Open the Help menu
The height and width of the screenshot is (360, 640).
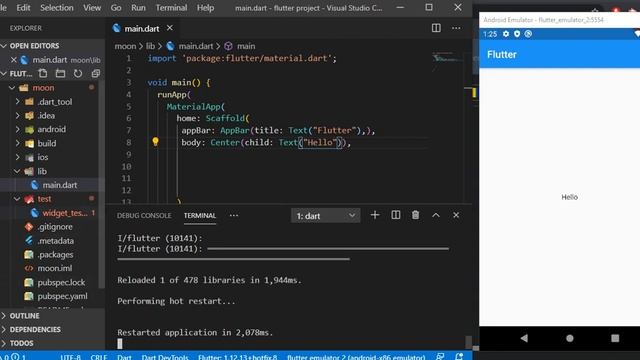pos(205,7)
